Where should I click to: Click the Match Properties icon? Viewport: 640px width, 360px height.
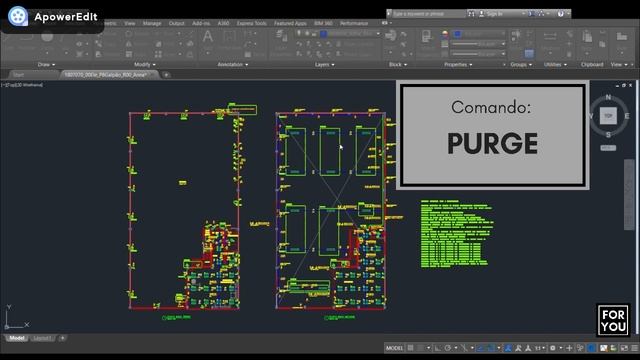(x=427, y=36)
